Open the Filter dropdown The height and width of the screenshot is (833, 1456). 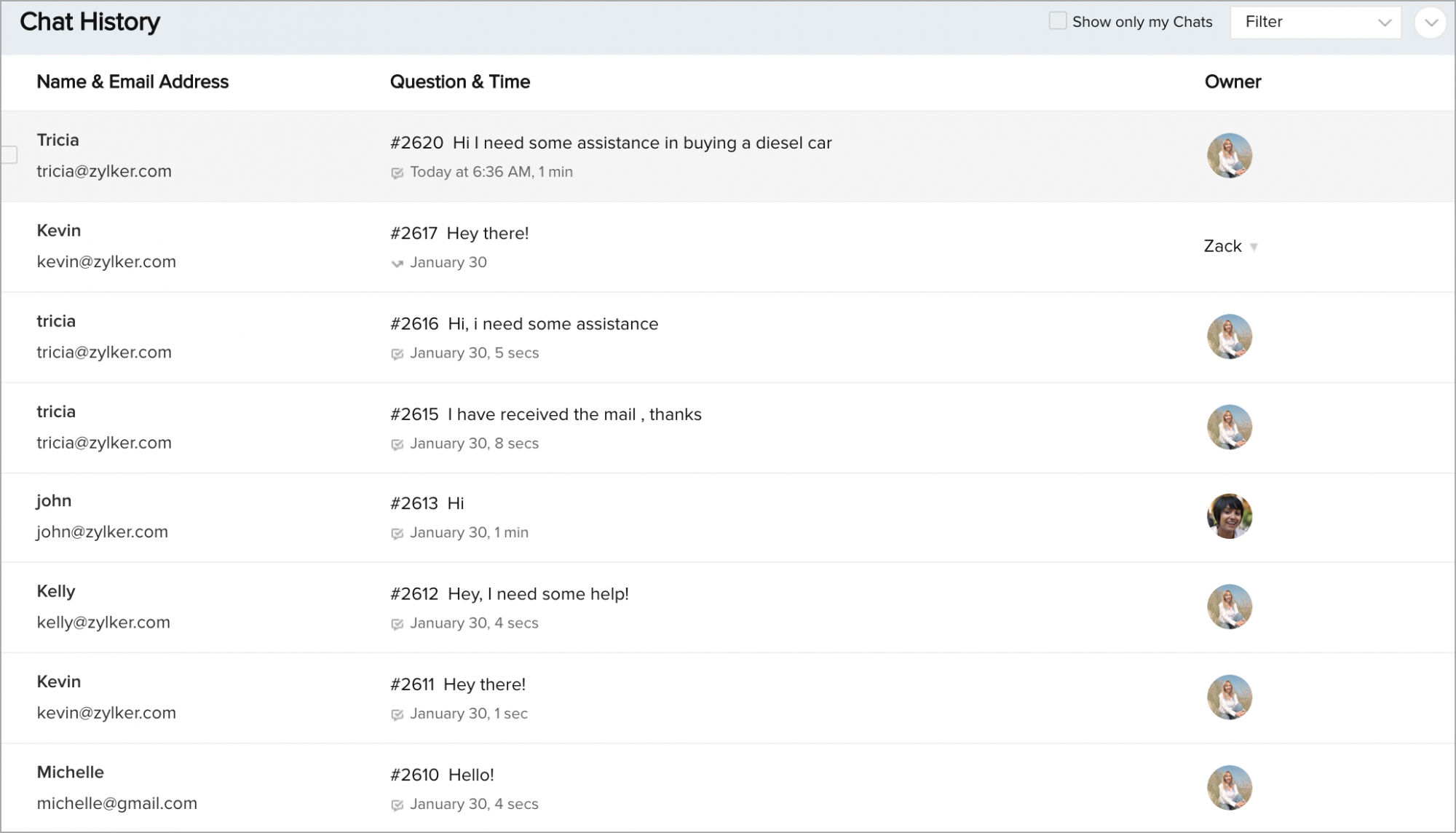pos(1315,23)
